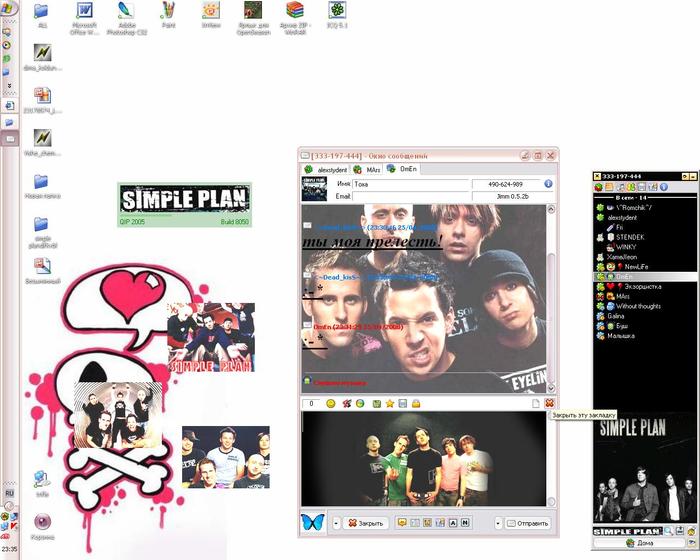This screenshot has height=560, width=700.
Task: Open contact info via the blue 'i' icon
Action: pos(548,184)
